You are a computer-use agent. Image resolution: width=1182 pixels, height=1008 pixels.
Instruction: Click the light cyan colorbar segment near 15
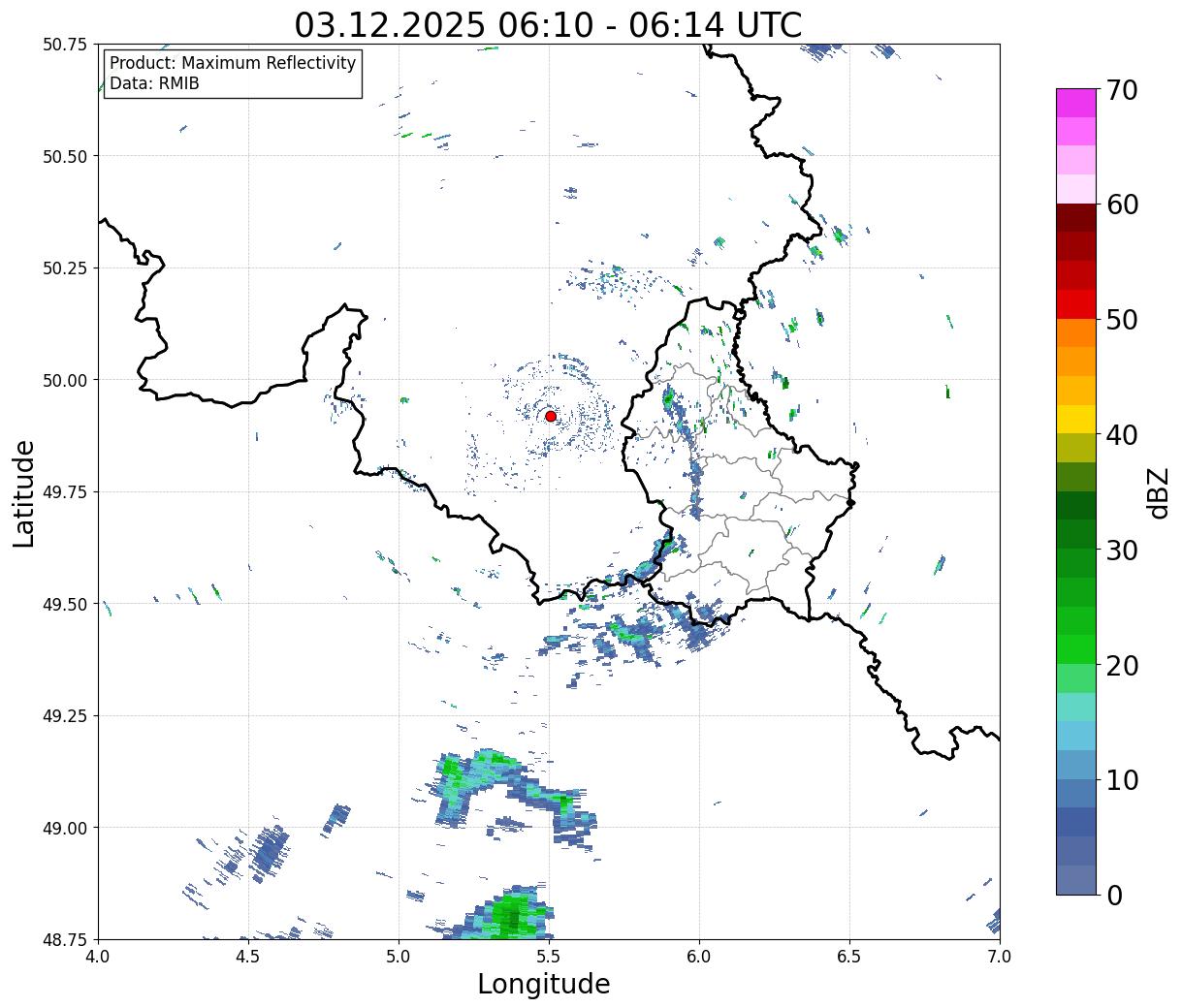[1076, 707]
